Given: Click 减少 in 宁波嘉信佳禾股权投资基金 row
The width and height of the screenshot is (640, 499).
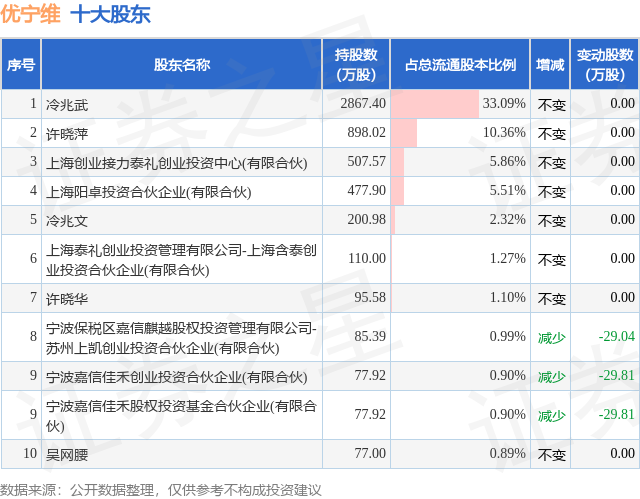Looking at the screenshot, I should click(x=551, y=415).
